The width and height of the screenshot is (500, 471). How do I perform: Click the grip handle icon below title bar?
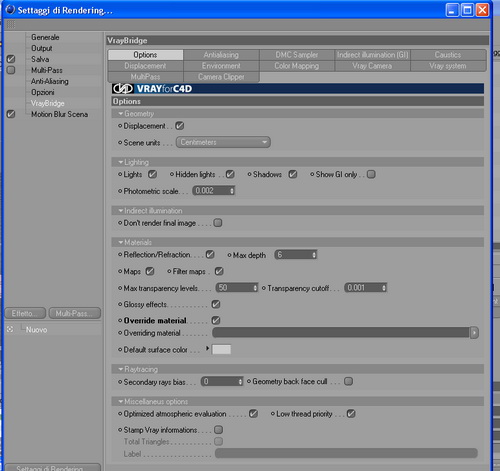tap(11, 24)
